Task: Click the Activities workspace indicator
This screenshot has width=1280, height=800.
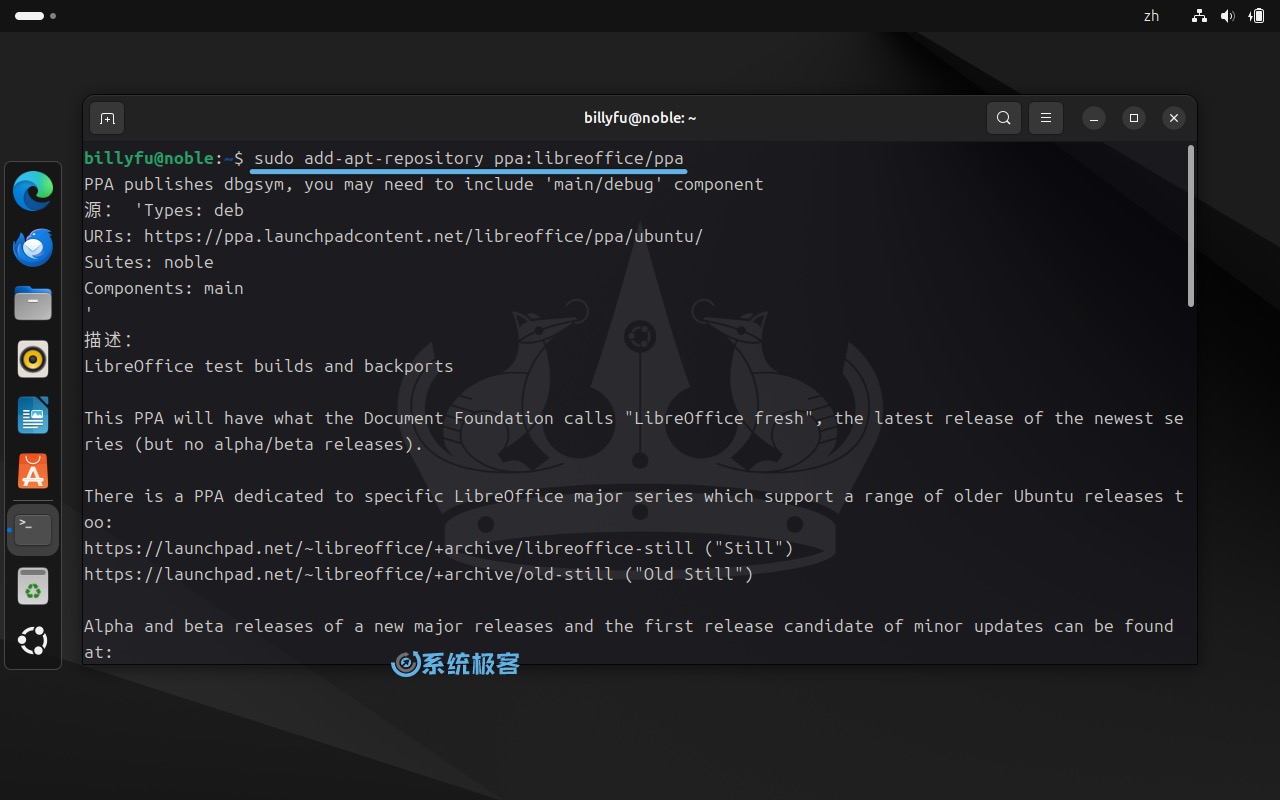Action: (35, 16)
